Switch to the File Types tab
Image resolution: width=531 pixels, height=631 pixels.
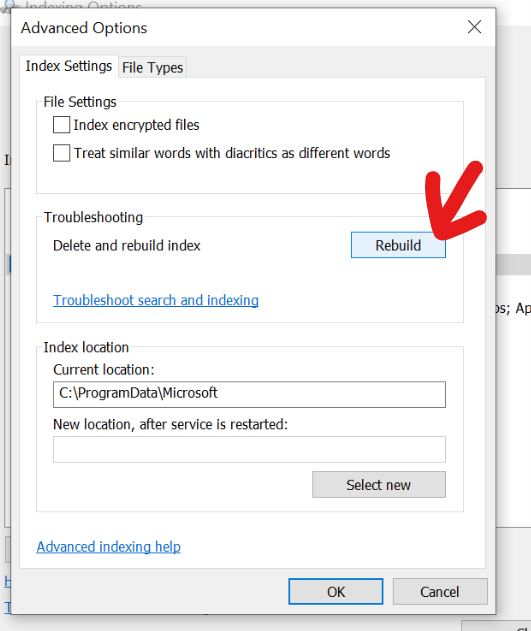[152, 67]
